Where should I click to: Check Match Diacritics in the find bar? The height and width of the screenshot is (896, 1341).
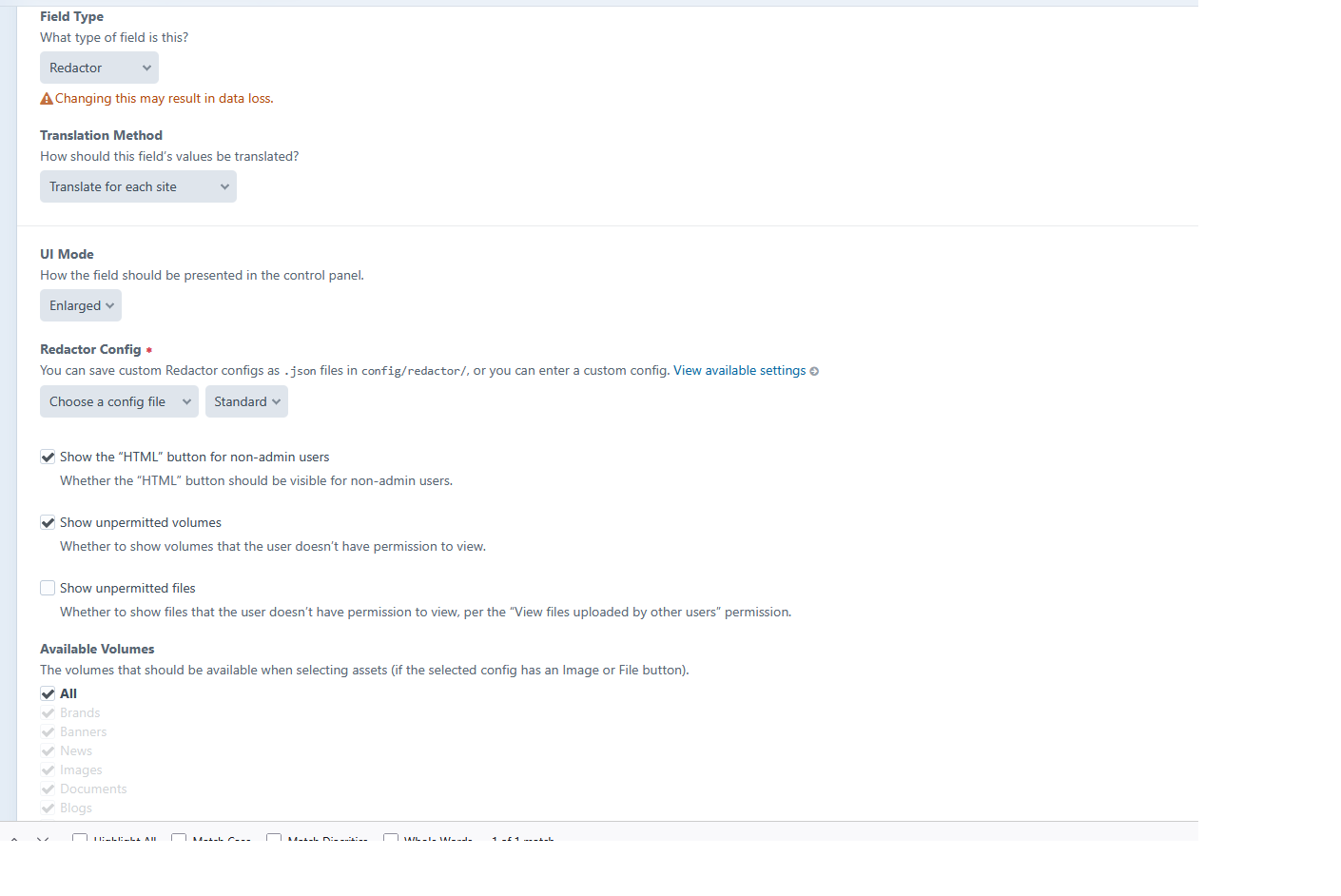[274, 839]
